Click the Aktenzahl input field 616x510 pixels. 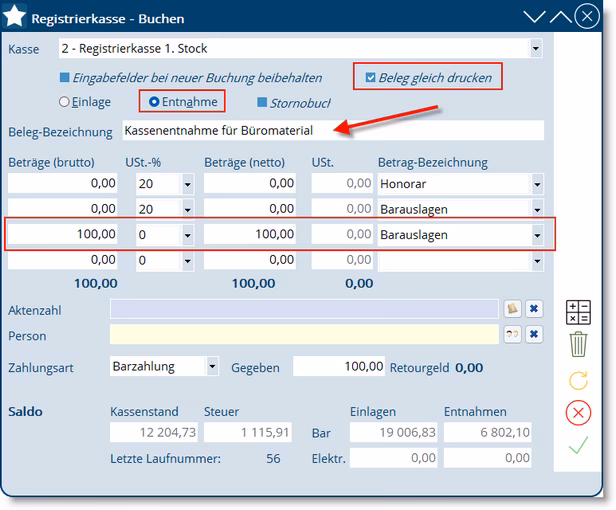tap(304, 309)
